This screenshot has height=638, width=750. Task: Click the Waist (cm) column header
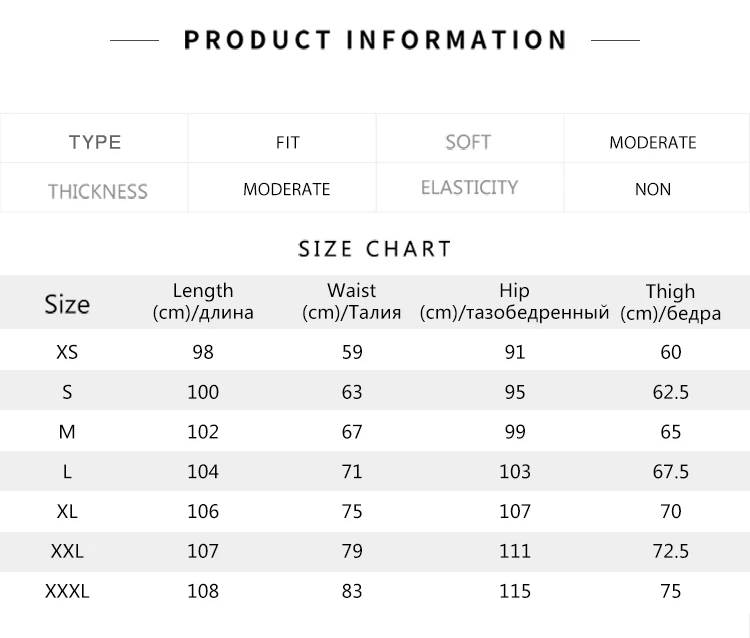352,301
